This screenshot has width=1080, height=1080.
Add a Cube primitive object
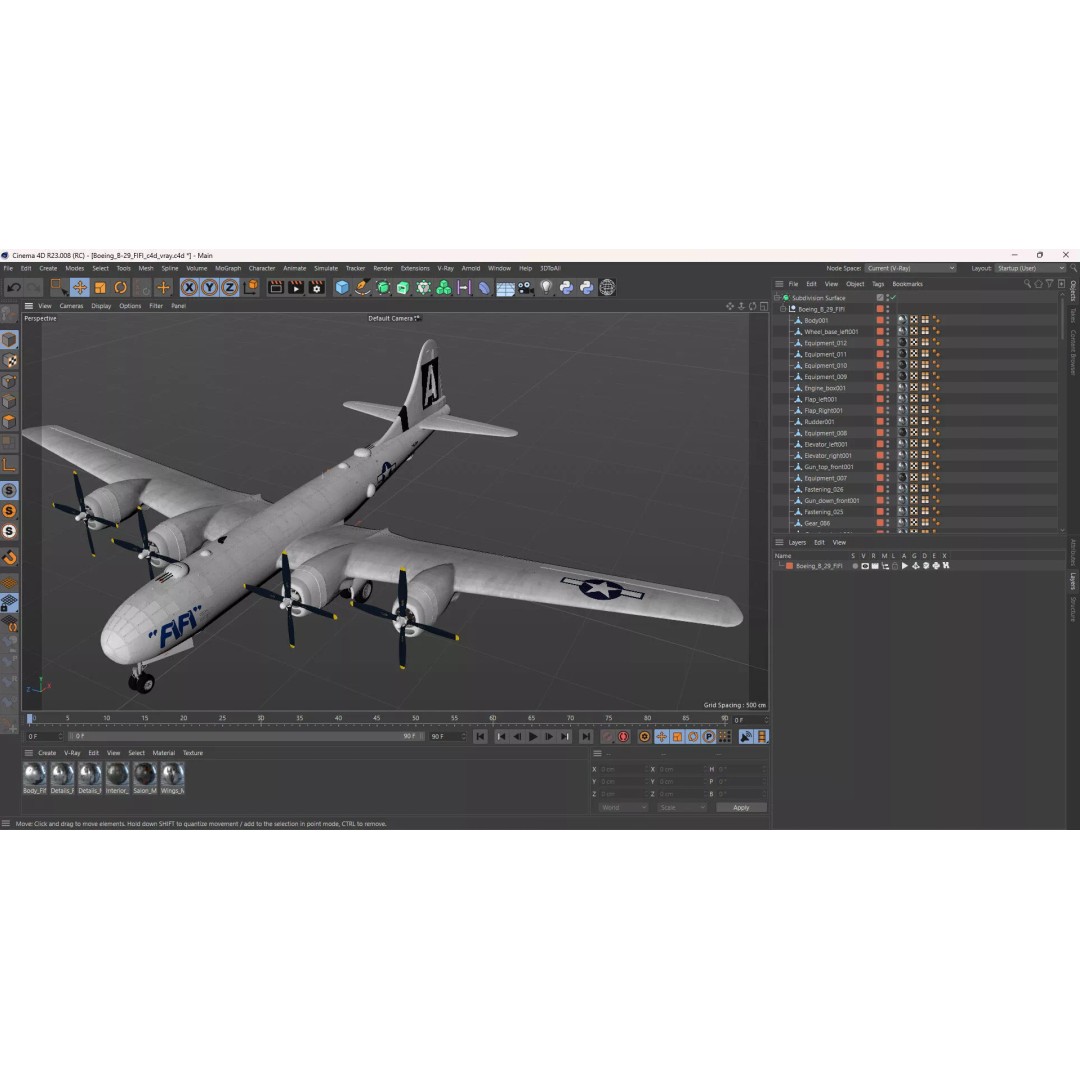coord(342,287)
